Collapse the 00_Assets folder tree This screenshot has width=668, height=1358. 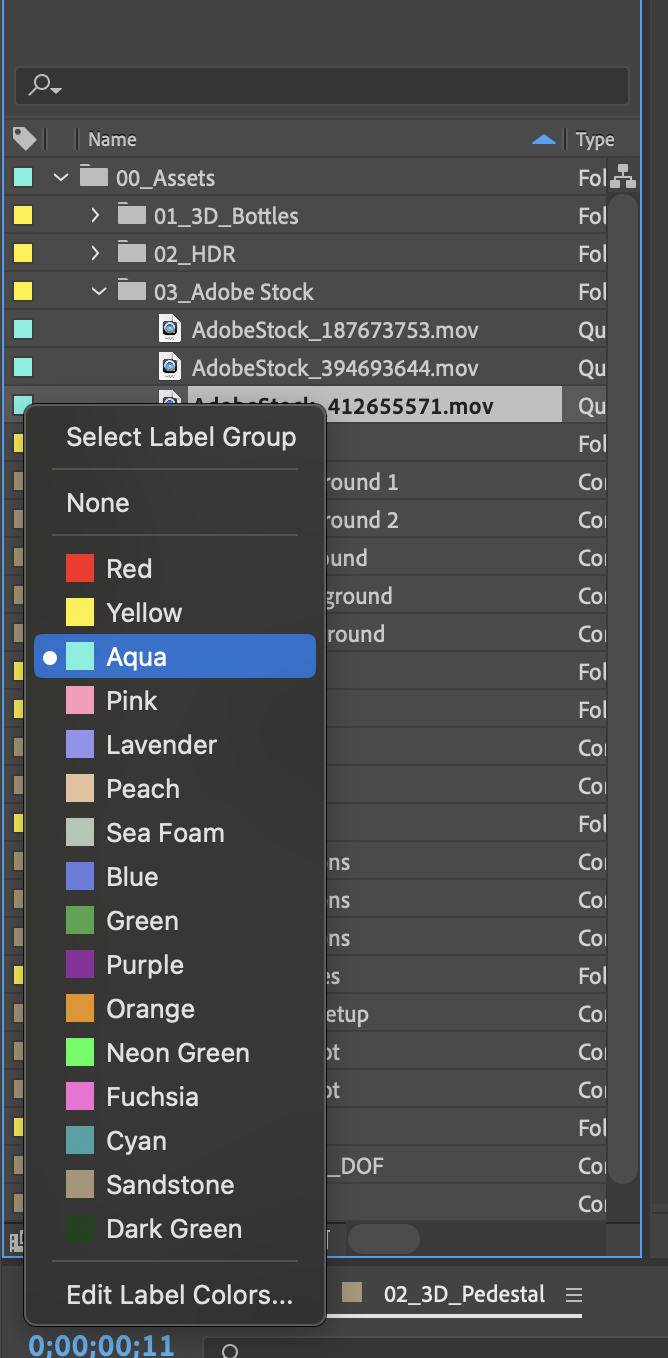(x=59, y=177)
